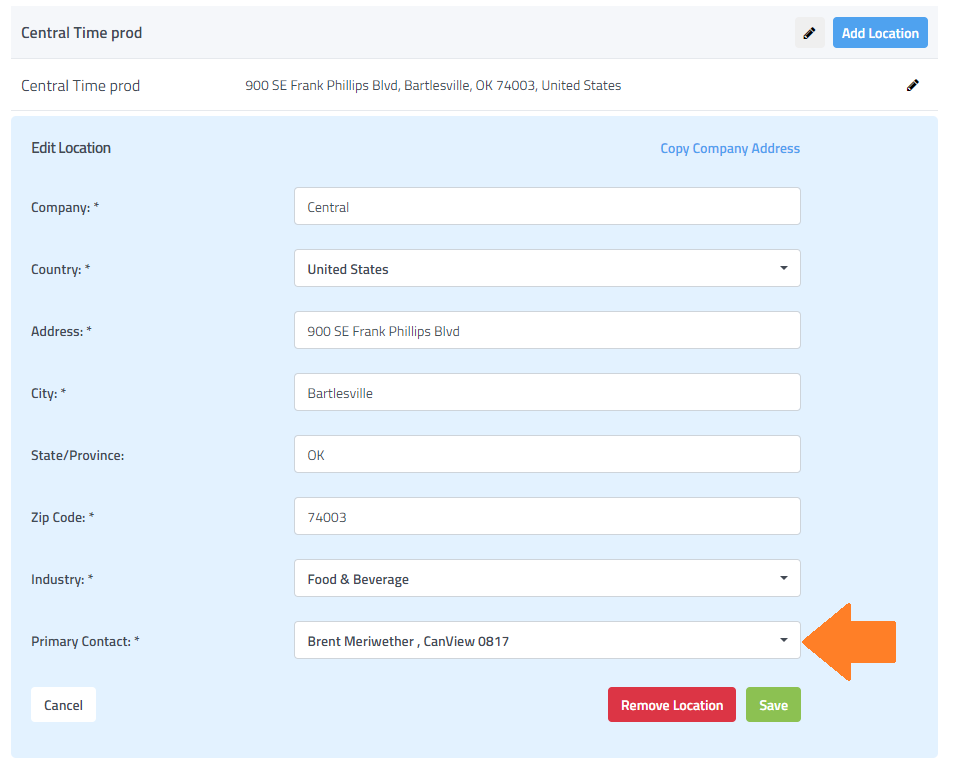Select the City field containing Bartlesville
This screenshot has height=778, width=956.
click(x=547, y=393)
